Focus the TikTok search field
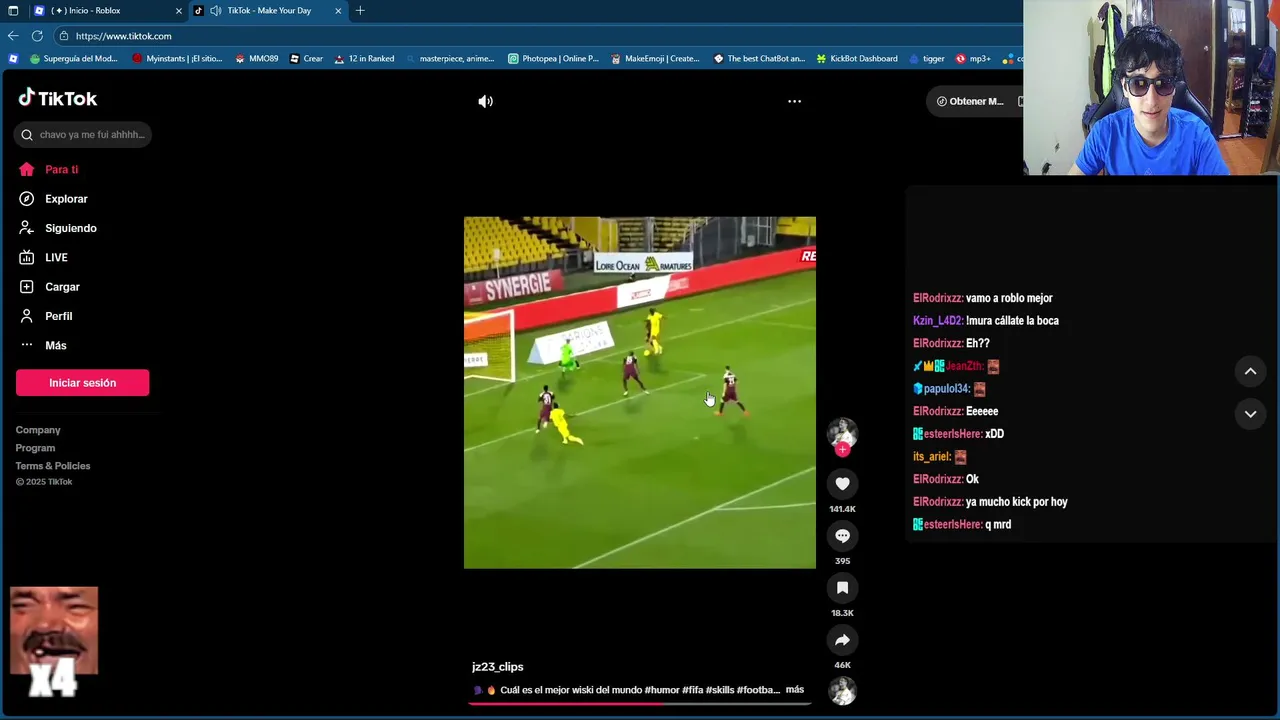The image size is (1280, 720). [83, 135]
